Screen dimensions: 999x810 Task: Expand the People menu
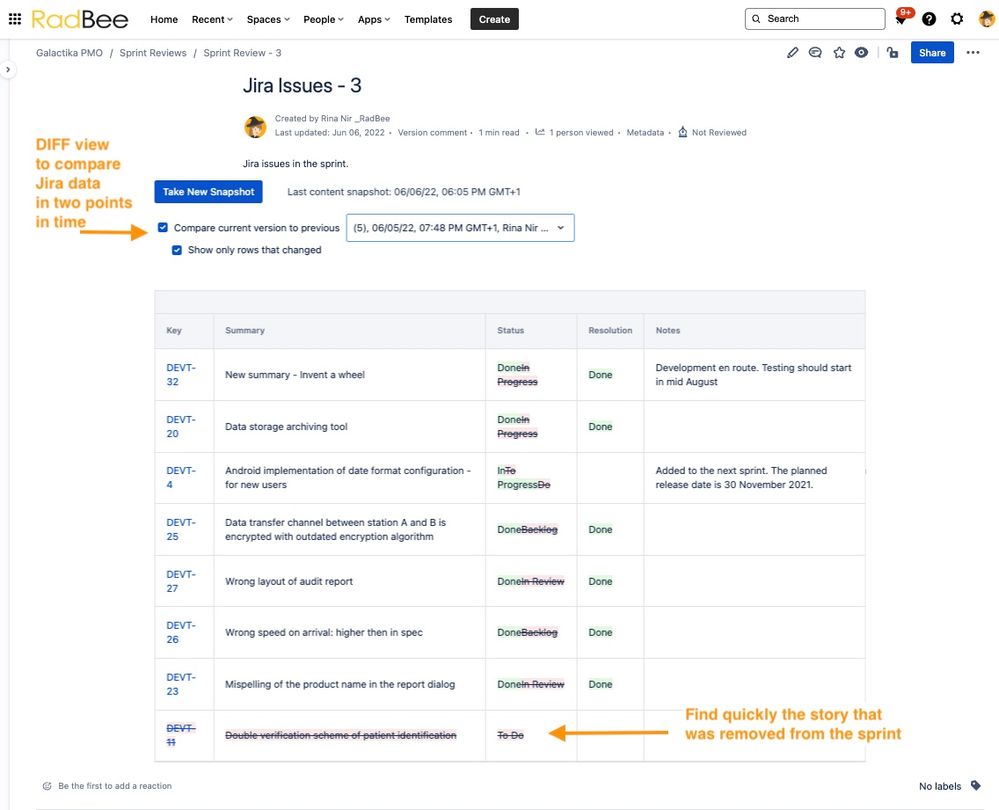[323, 19]
